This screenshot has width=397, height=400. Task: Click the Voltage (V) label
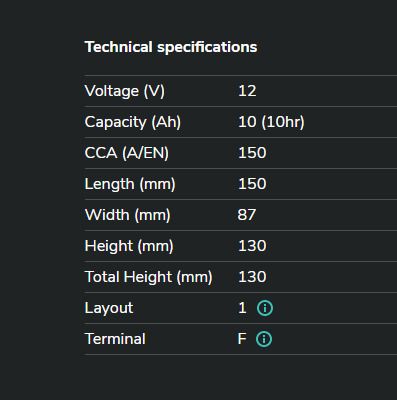[125, 91]
